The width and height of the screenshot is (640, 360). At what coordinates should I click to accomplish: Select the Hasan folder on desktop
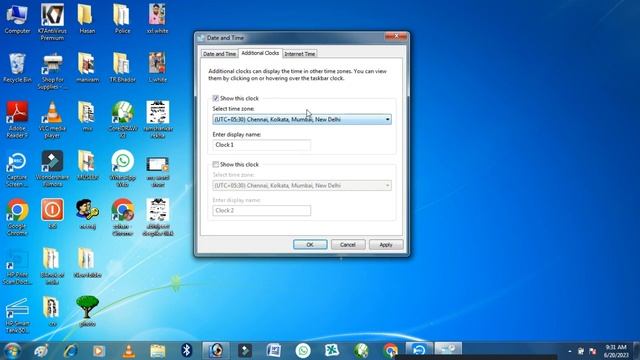point(87,18)
